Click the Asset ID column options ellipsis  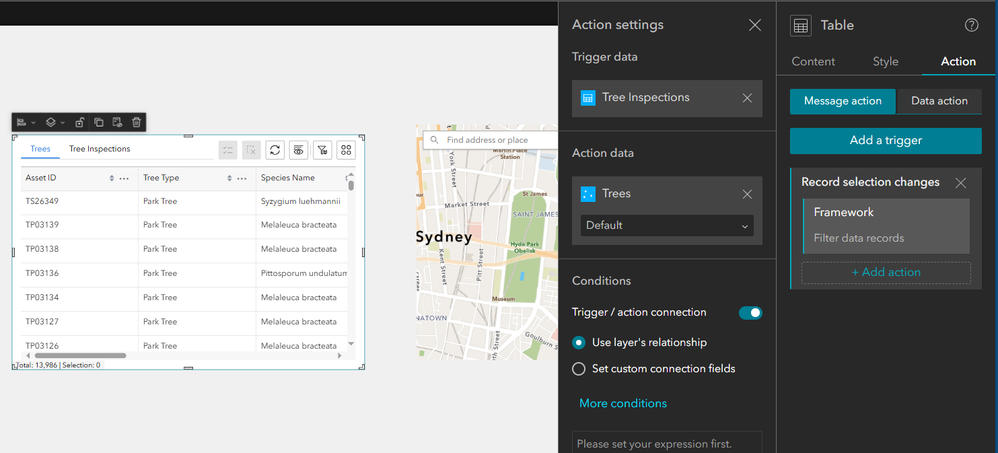pyautogui.click(x=124, y=178)
